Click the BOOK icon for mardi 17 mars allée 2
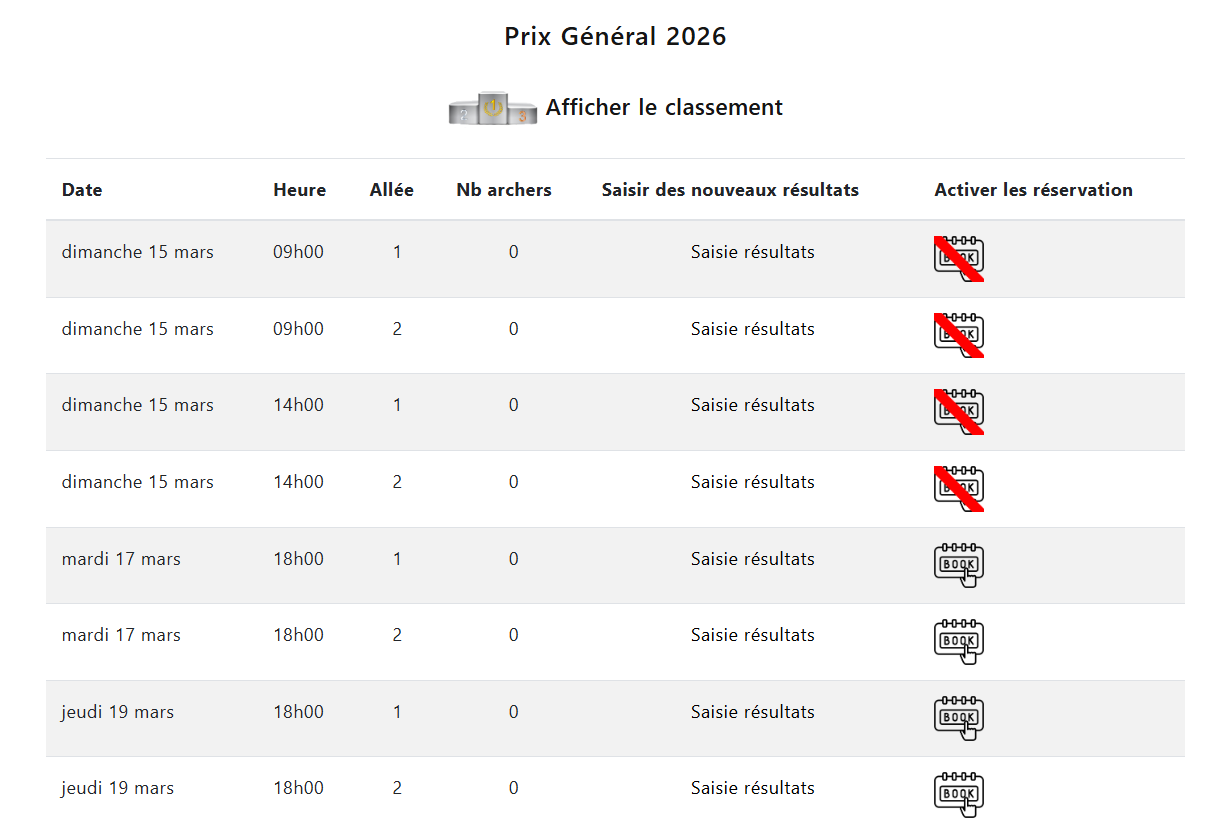The height and width of the screenshot is (831, 1210). 957,641
